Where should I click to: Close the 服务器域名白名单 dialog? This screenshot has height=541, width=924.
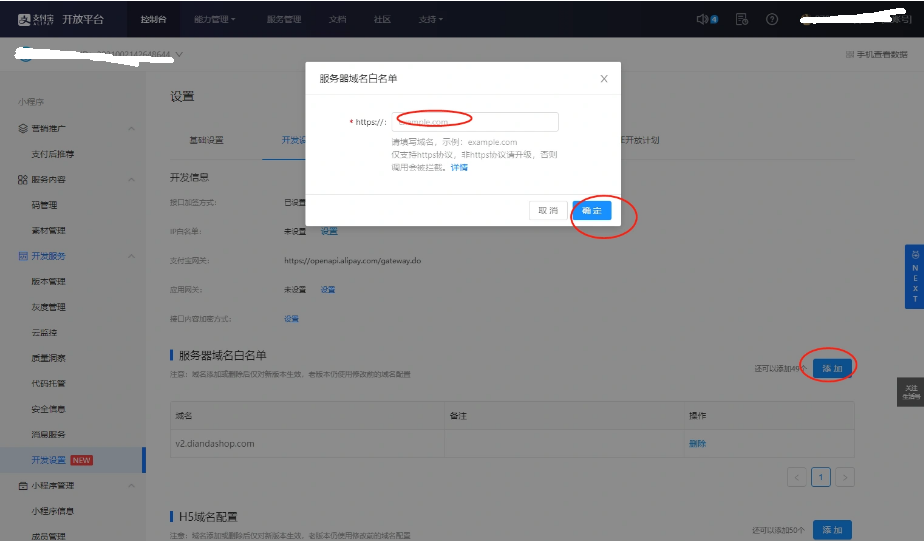click(603, 78)
